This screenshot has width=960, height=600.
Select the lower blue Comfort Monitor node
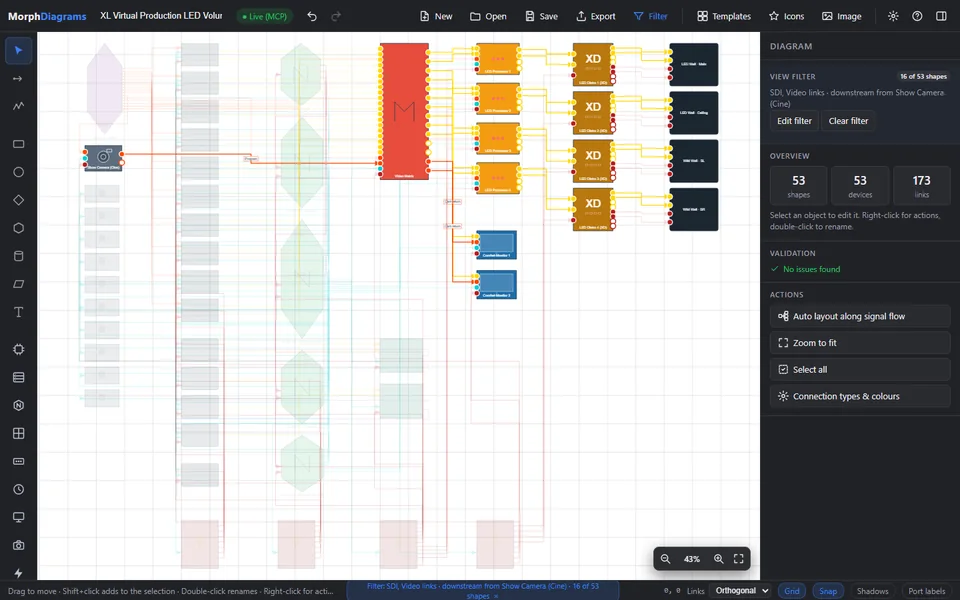[497, 285]
